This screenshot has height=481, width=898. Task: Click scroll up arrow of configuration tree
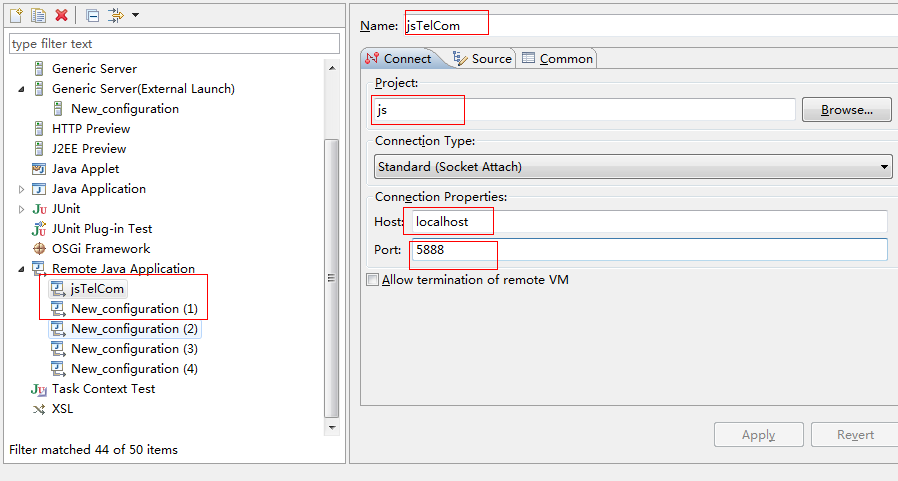point(332,68)
